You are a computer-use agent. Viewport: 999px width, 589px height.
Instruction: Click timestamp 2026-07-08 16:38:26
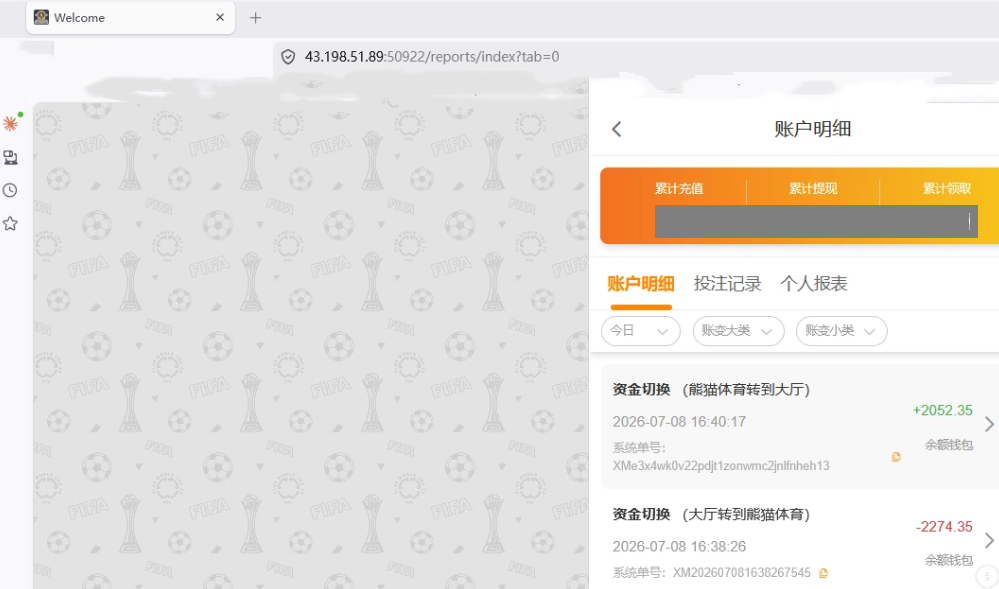point(679,547)
